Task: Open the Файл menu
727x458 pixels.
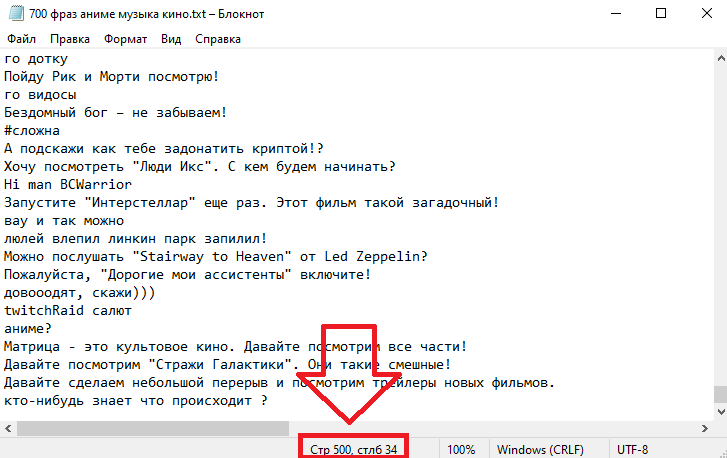Action: 21,39
